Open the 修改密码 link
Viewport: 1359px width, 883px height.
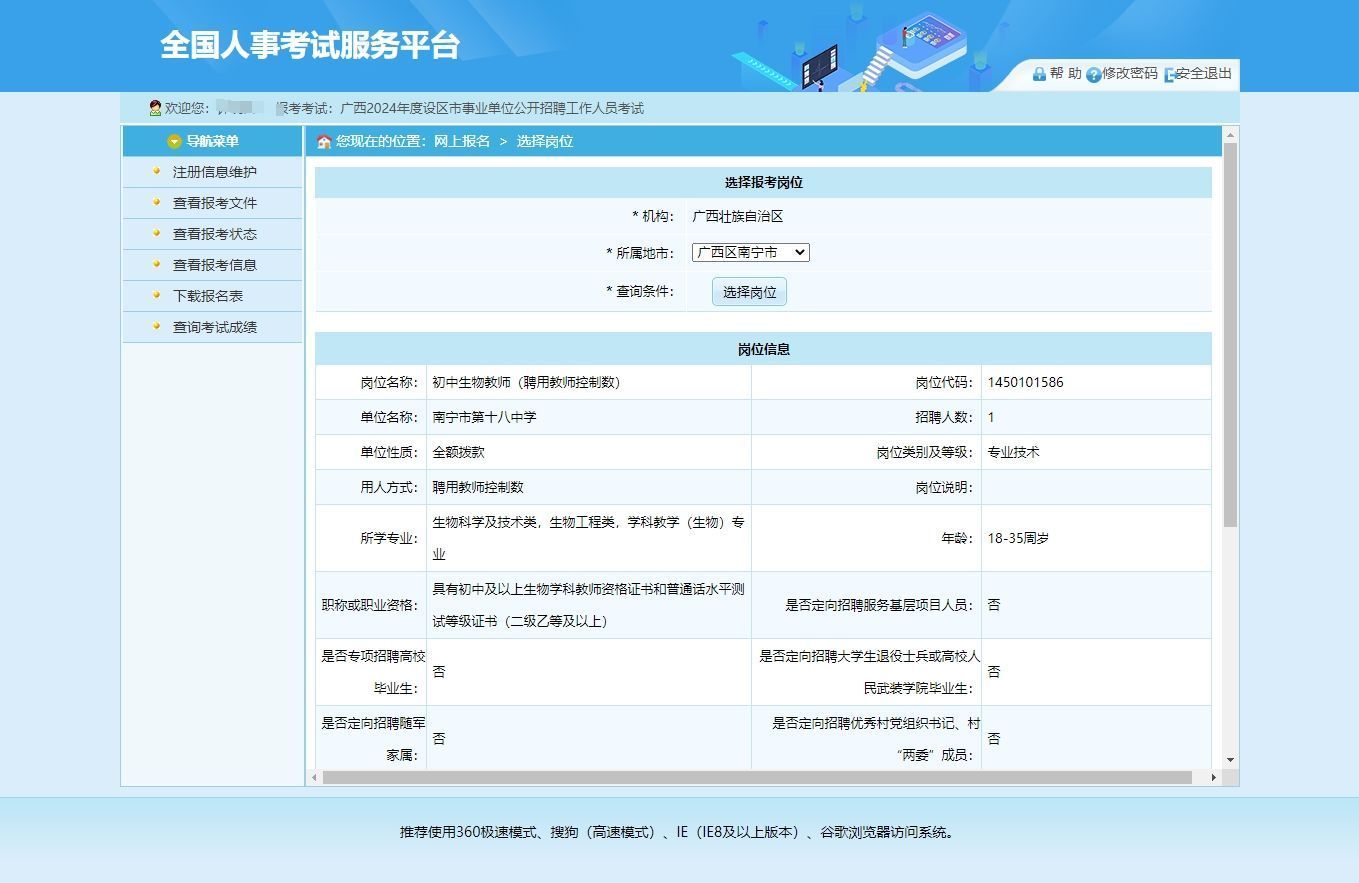1130,74
